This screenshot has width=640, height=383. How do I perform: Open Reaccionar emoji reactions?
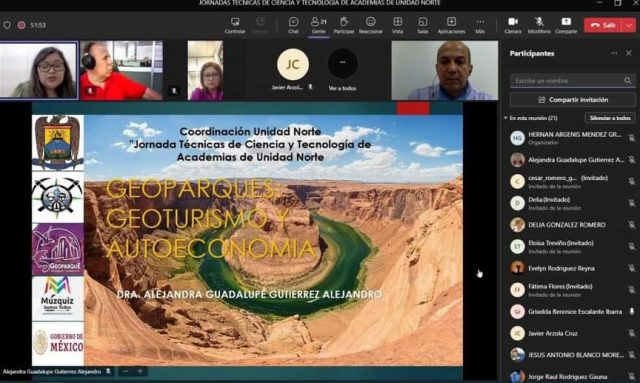[x=371, y=25]
